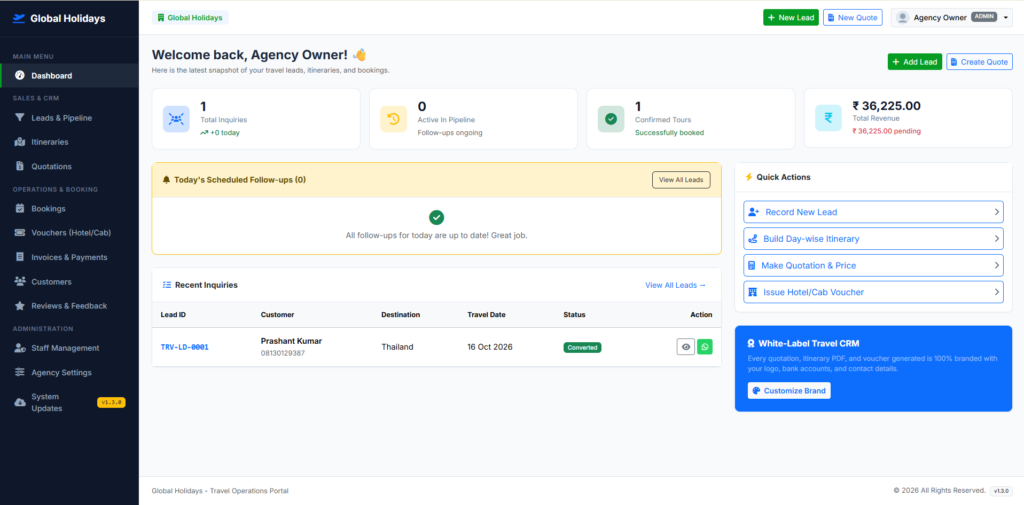
Task: Click the green Add Lead button
Action: click(914, 61)
